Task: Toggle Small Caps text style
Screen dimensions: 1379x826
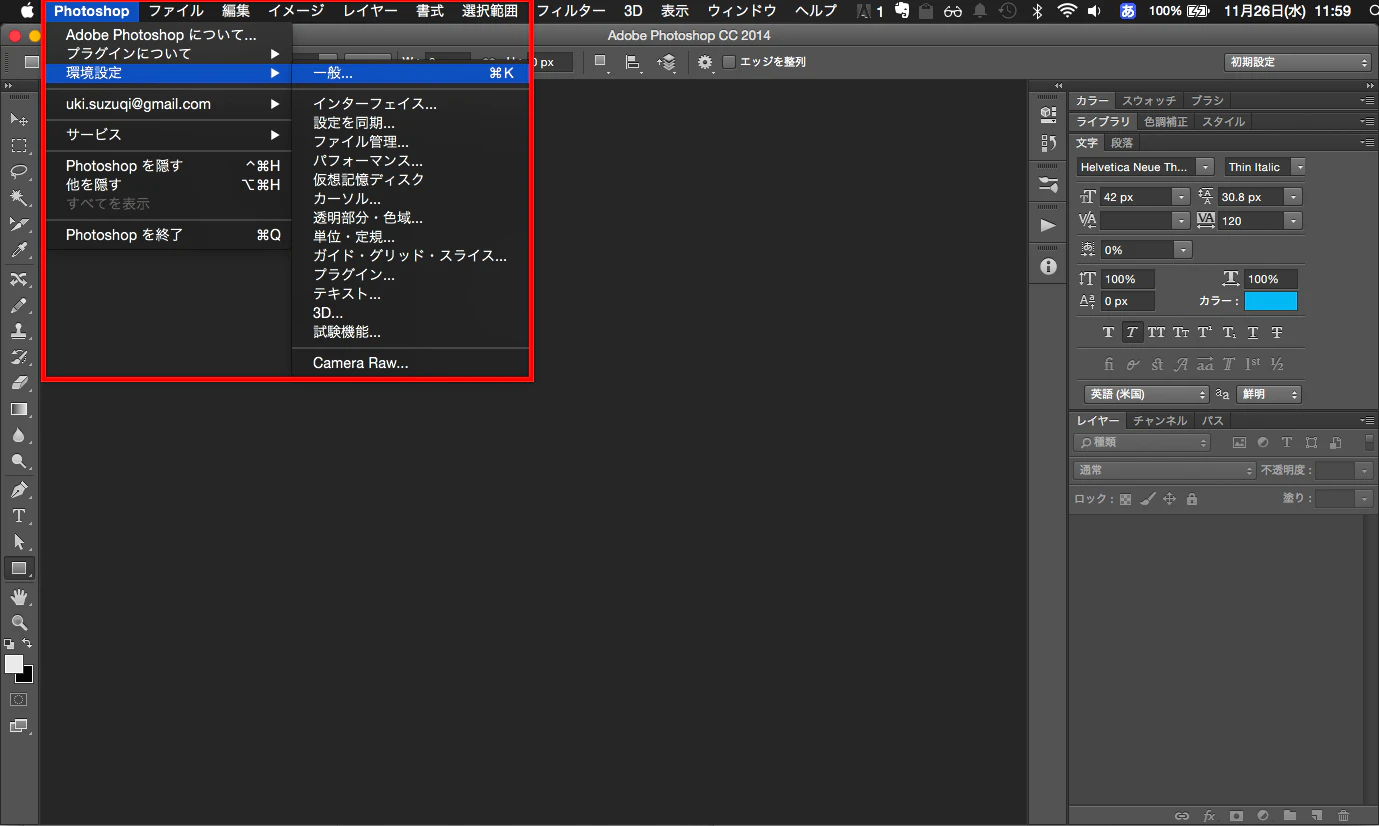Action: [x=1181, y=333]
